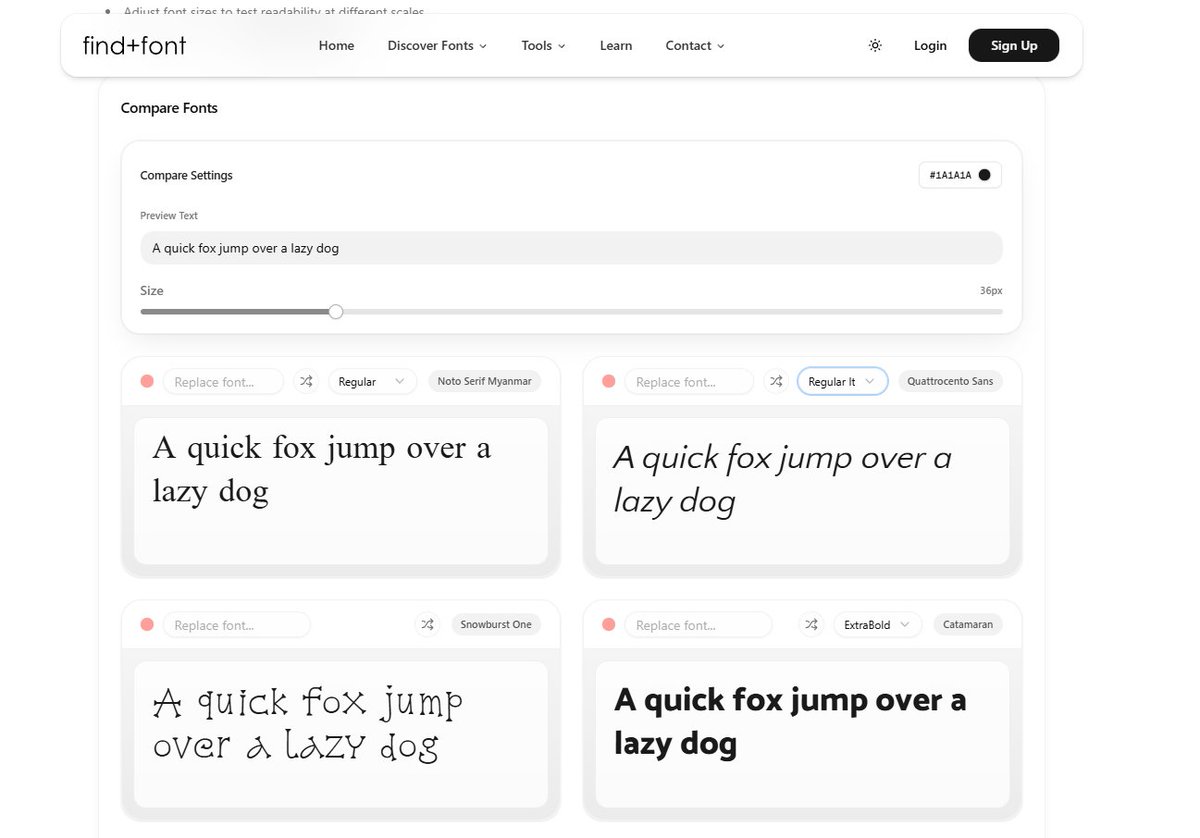Remove the Catamaran card via red dot
1200x838 pixels.
(609, 624)
